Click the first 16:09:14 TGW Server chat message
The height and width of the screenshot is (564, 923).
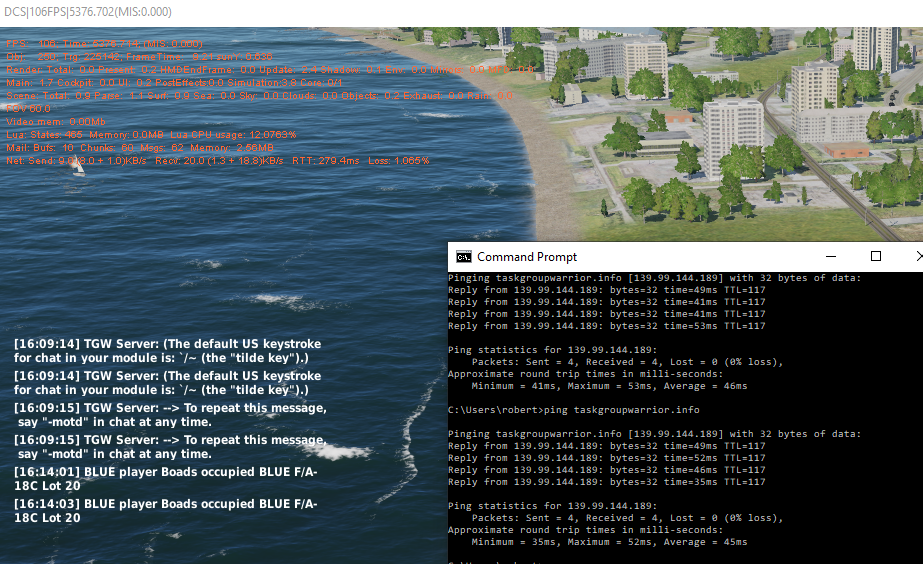168,351
